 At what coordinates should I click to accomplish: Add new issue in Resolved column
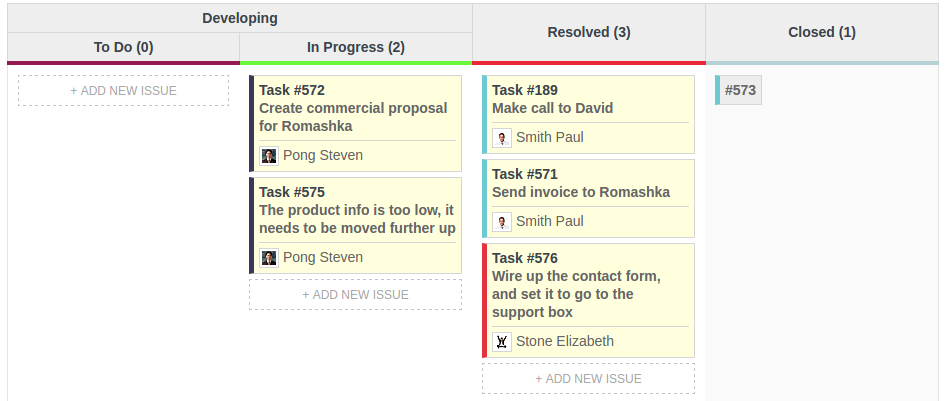pos(588,379)
